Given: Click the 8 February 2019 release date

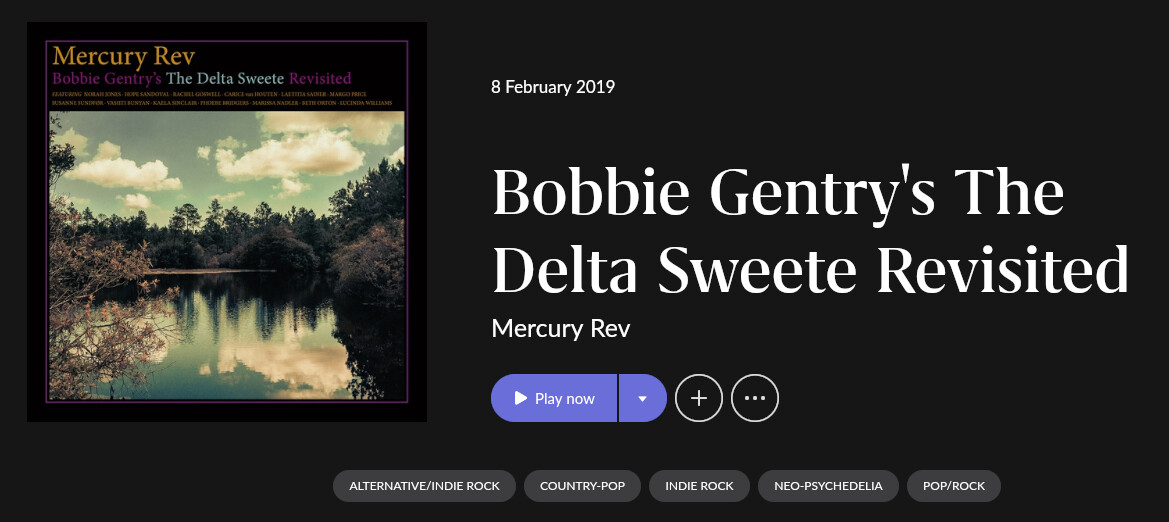Looking at the screenshot, I should (x=553, y=87).
